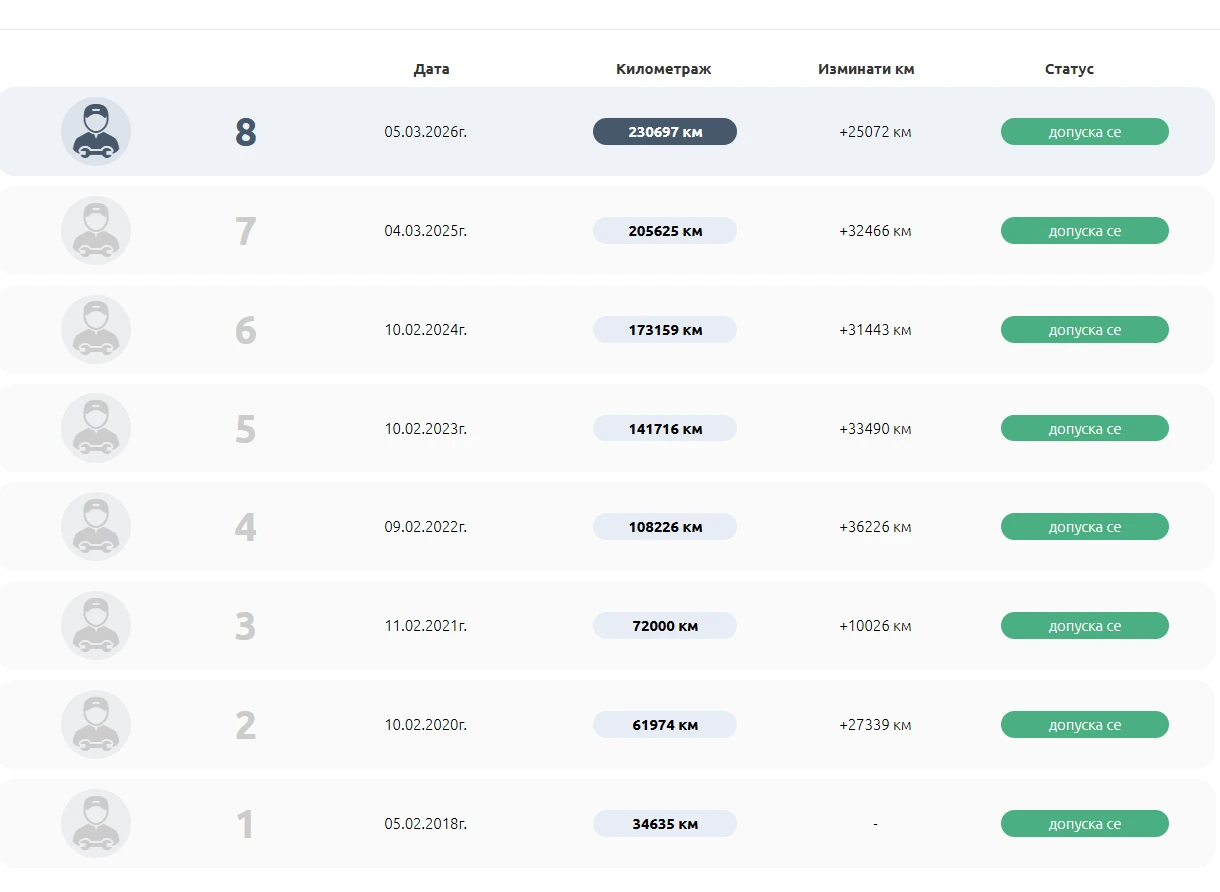Click the 72000 км mileage badge
This screenshot has height=892, width=1220.
[665, 626]
